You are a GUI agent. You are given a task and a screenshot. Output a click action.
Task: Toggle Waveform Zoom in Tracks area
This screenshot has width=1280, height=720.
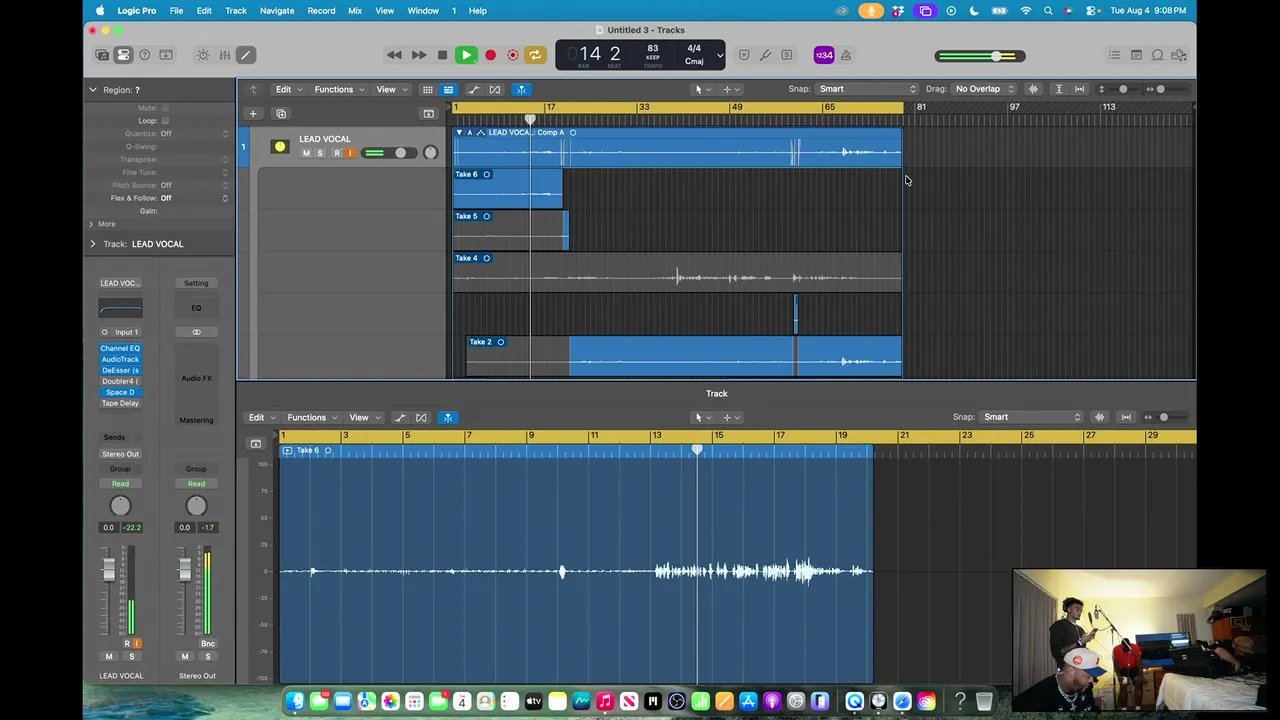click(x=1033, y=89)
